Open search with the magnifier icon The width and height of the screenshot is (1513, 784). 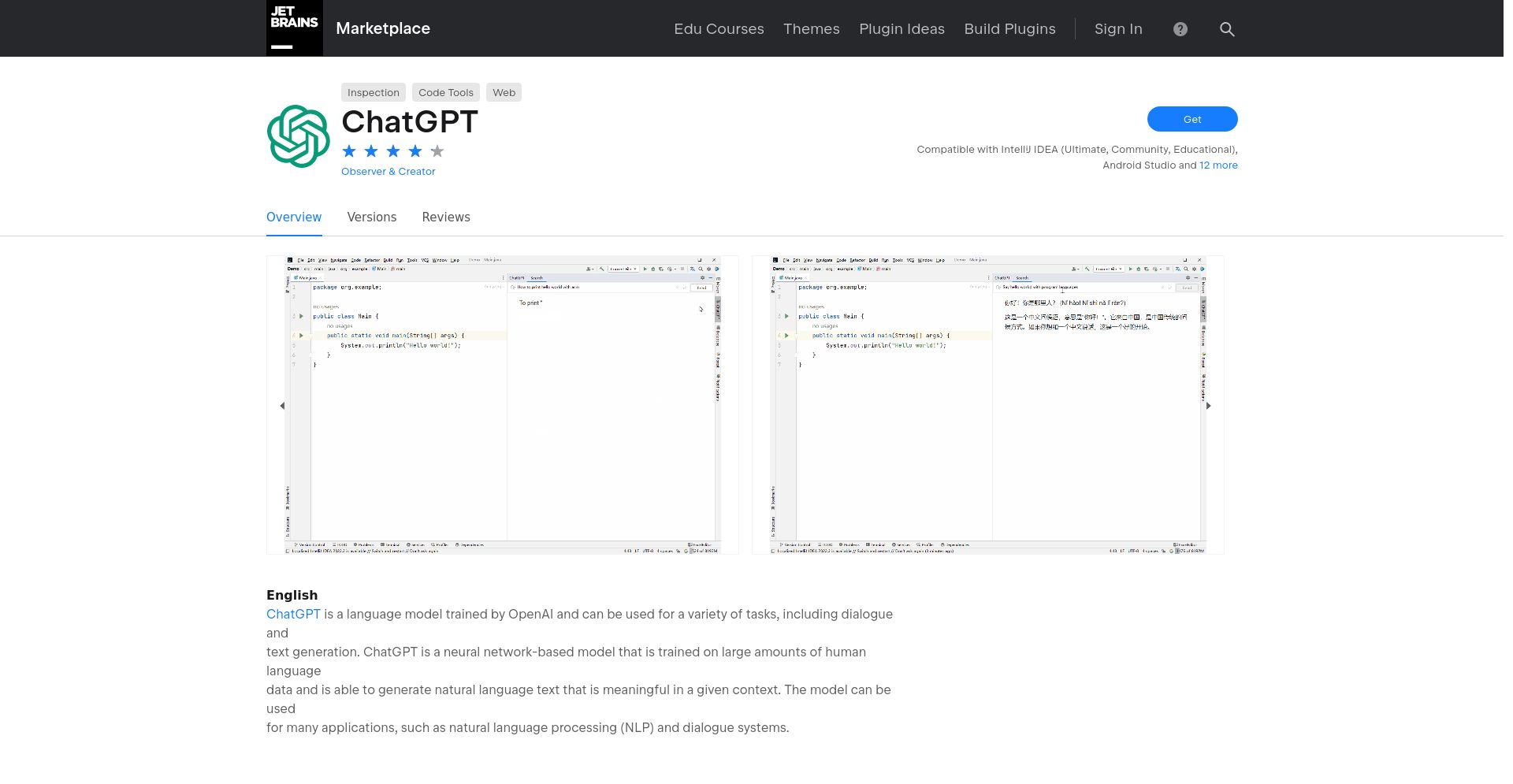[1227, 29]
